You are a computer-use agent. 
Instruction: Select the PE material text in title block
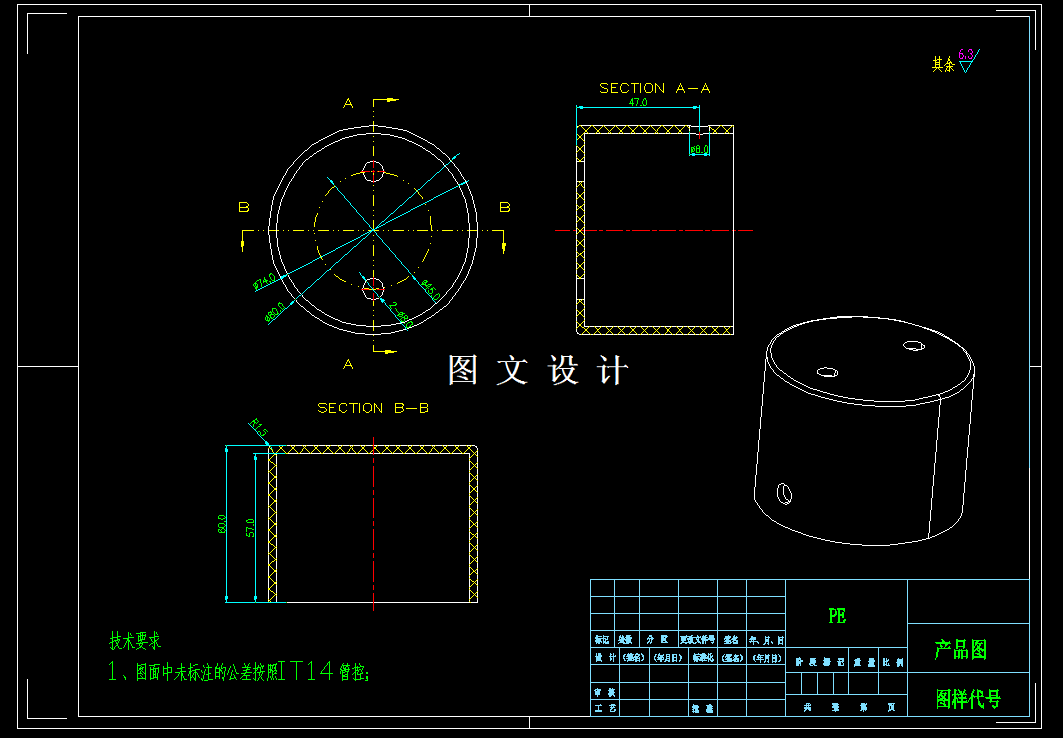tap(837, 616)
